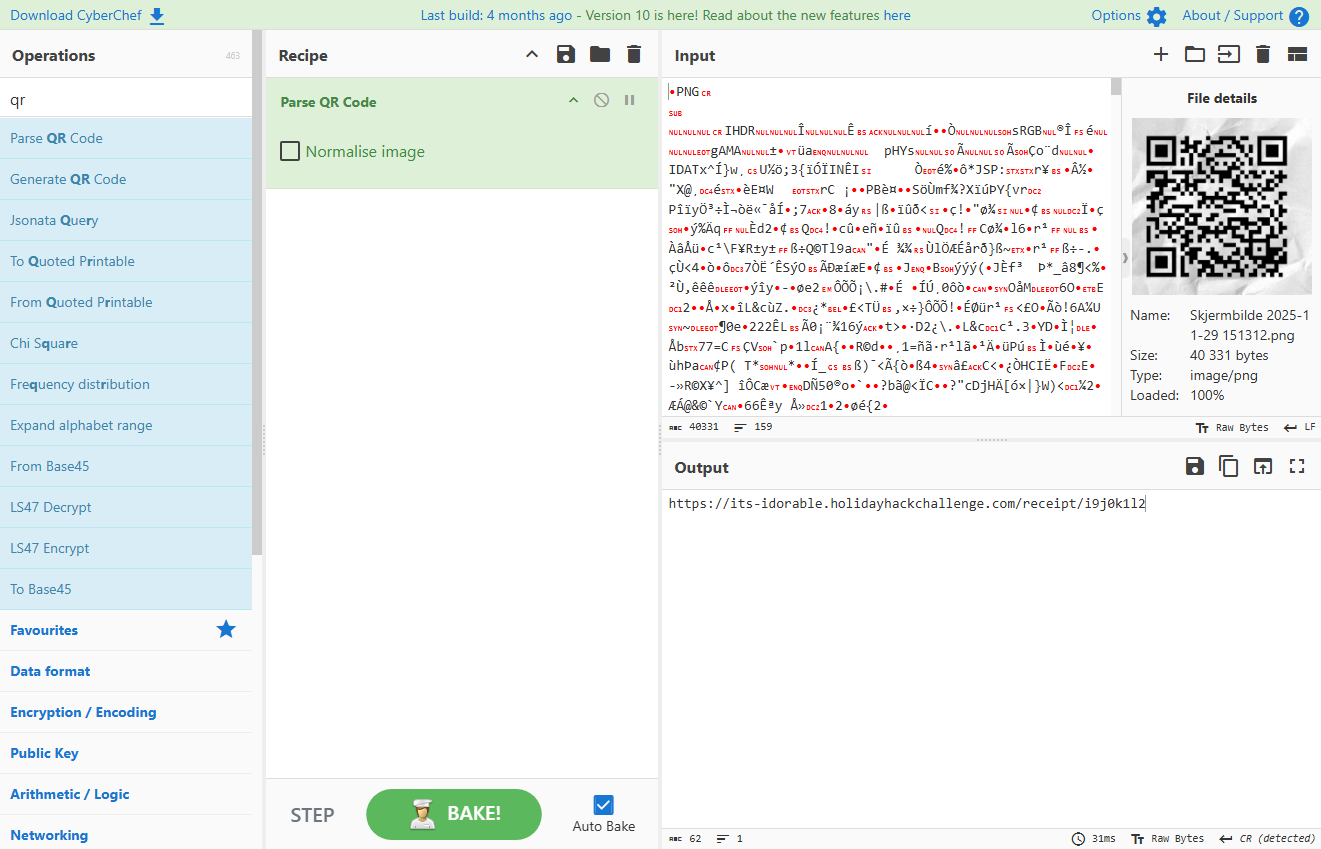The image size is (1321, 849).
Task: Collapse the Recipe panel with the chevron
Action: point(532,55)
